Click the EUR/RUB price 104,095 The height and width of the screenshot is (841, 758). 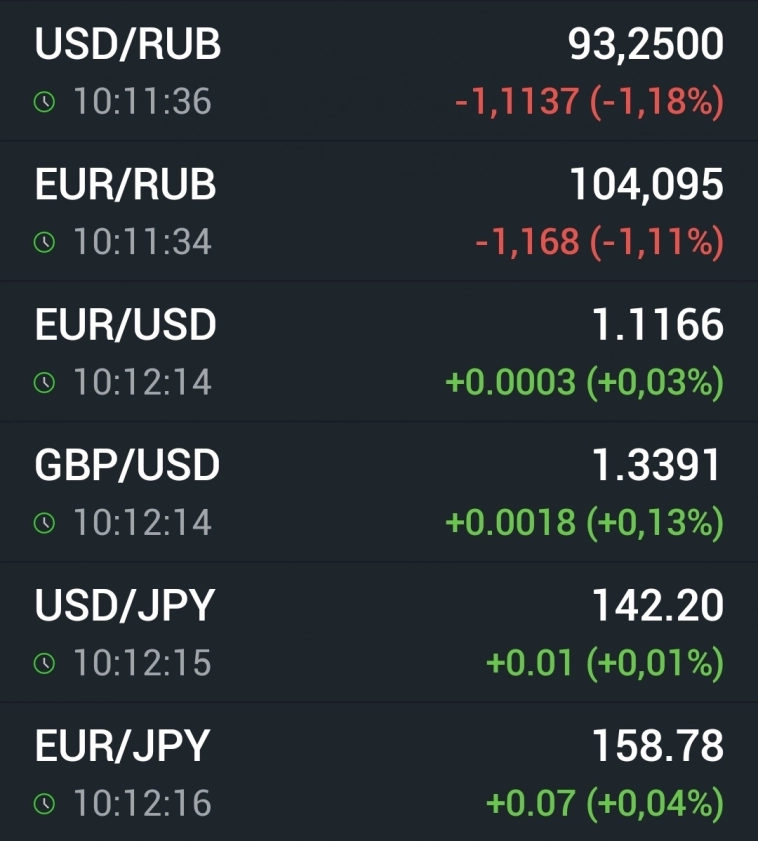(x=646, y=185)
